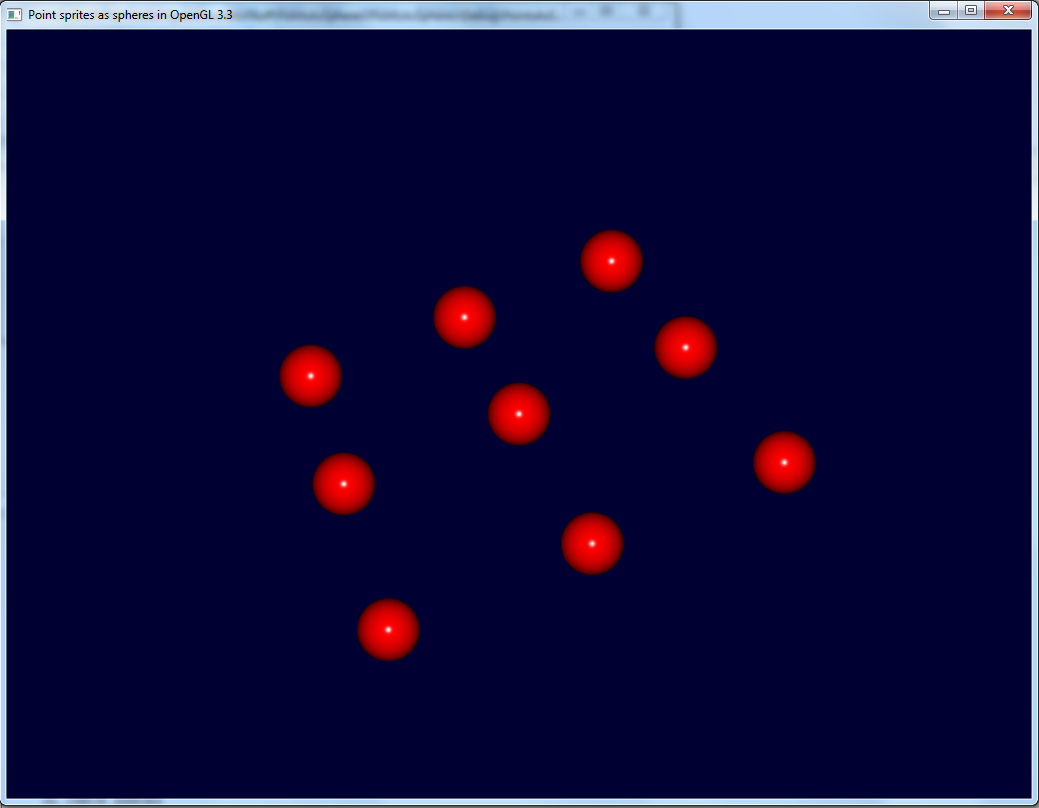Click the leftmost red sphere
This screenshot has width=1039, height=808.
point(310,377)
